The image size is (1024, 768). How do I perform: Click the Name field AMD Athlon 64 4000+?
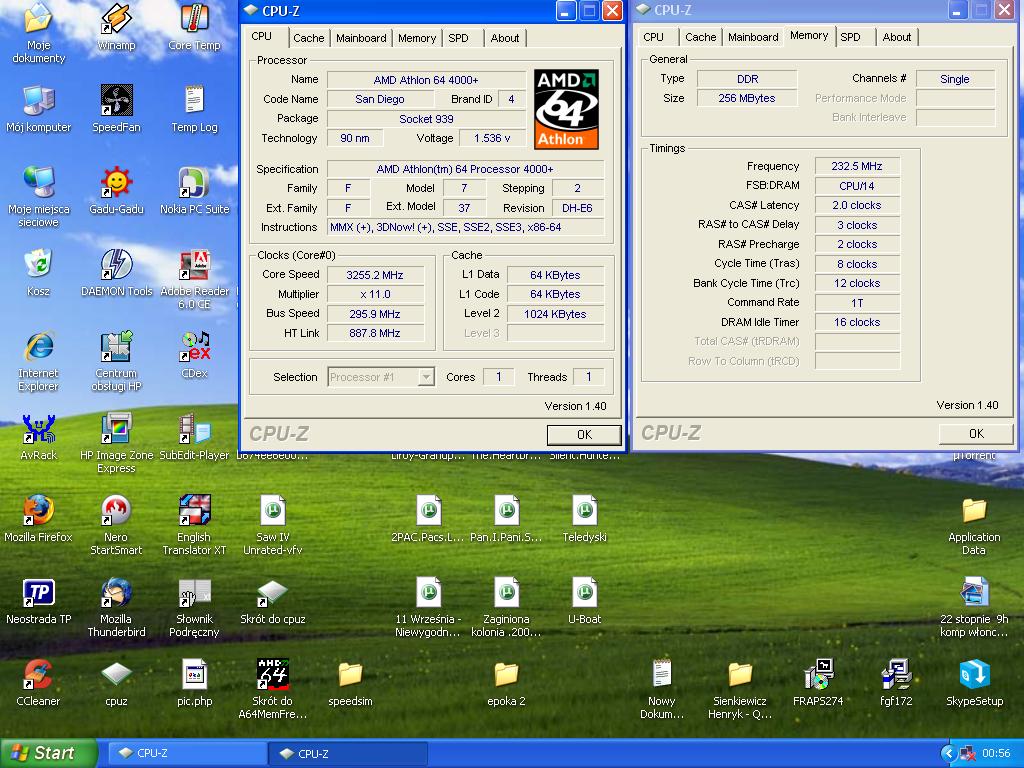pos(426,80)
